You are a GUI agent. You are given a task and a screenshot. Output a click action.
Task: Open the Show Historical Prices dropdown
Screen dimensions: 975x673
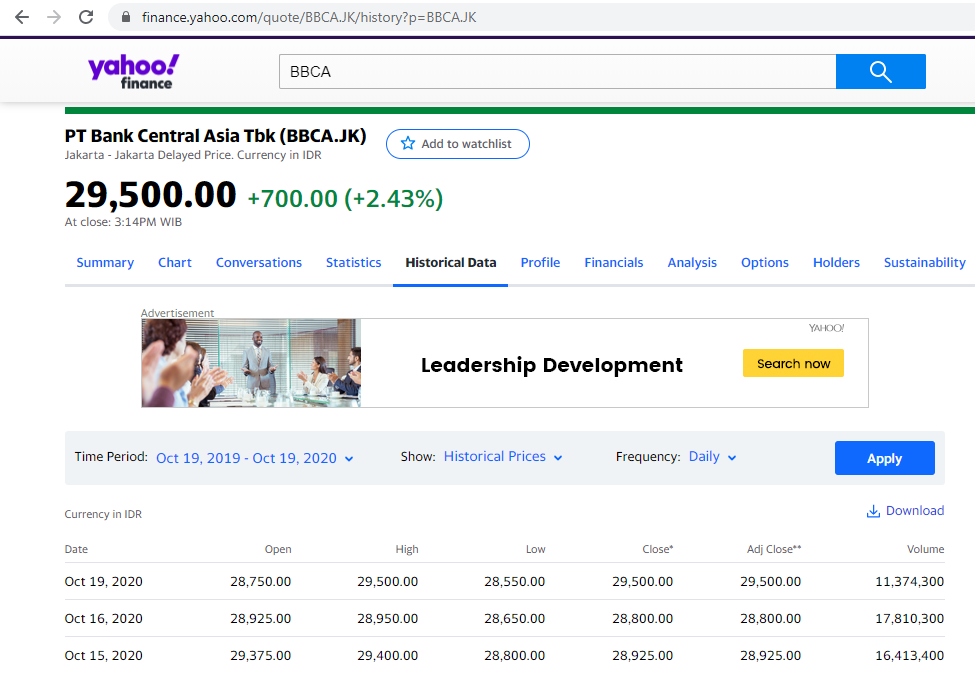503,457
